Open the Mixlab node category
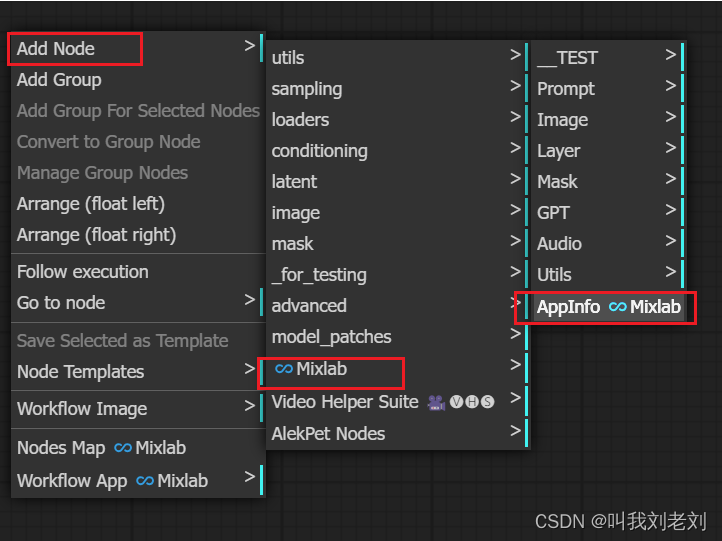722x541 pixels. coord(397,369)
